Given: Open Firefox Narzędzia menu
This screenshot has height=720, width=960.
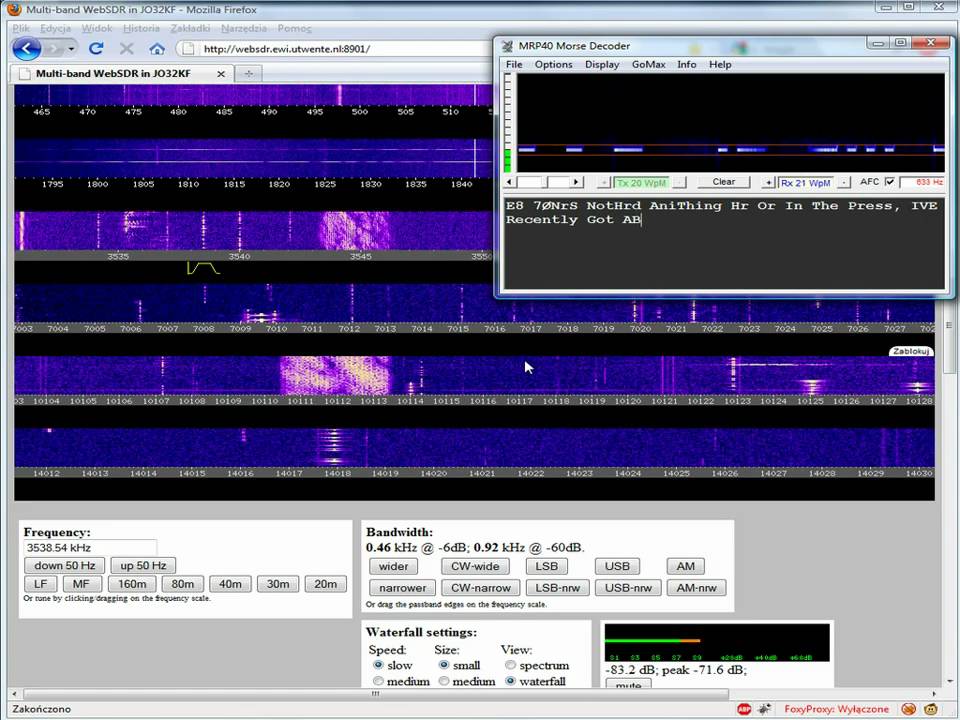Looking at the screenshot, I should pos(244,28).
